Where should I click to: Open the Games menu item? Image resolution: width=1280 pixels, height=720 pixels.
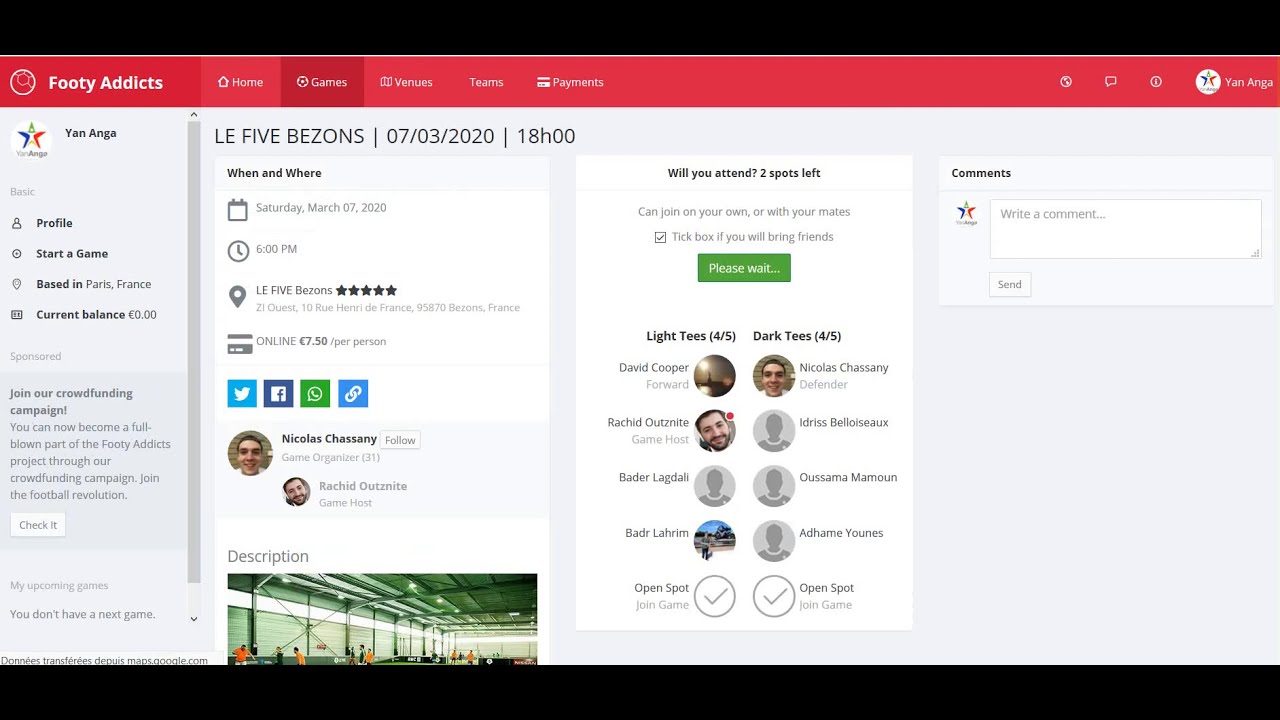[322, 82]
